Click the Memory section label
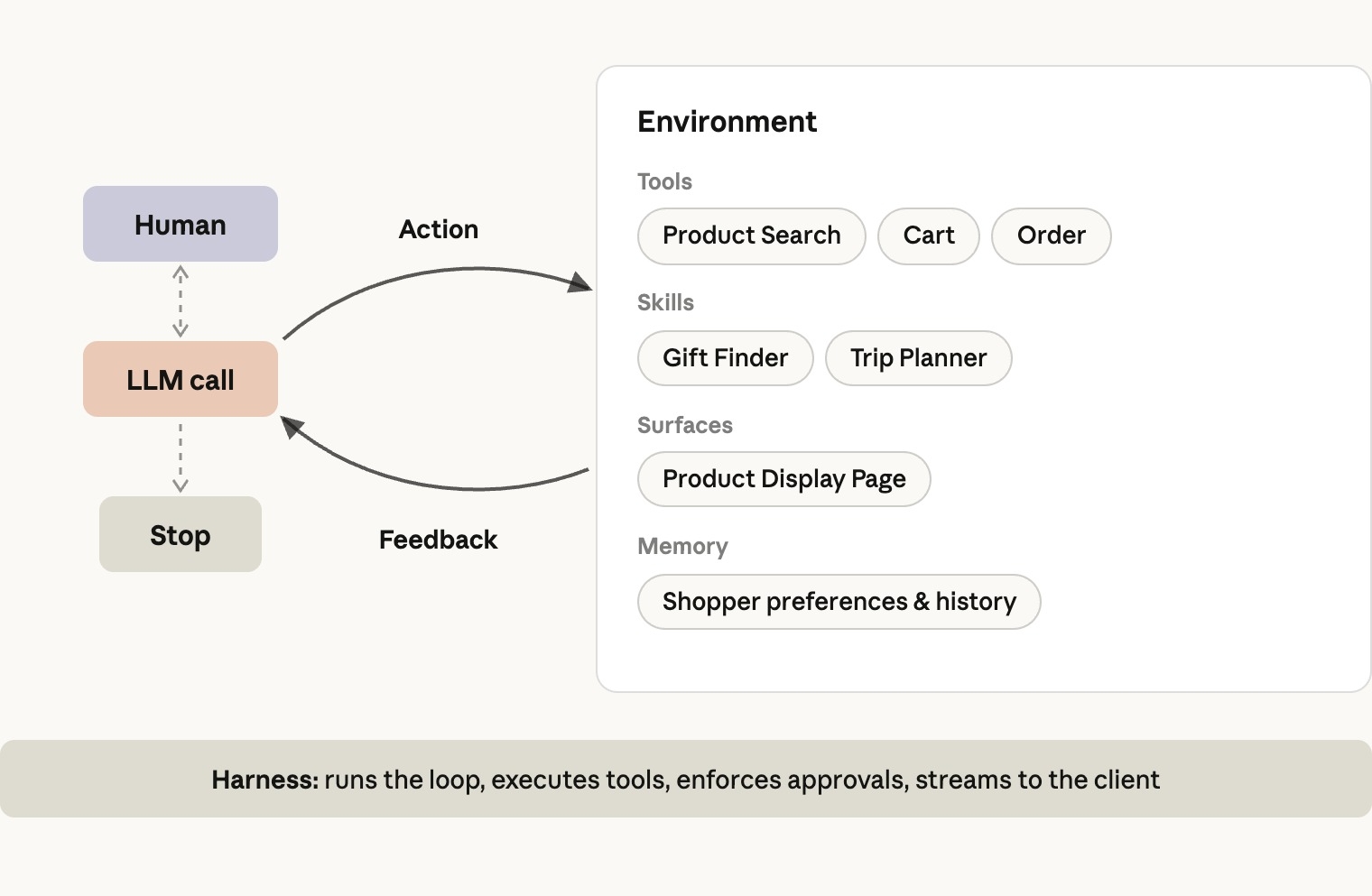This screenshot has height=896, width=1372. coord(682,547)
